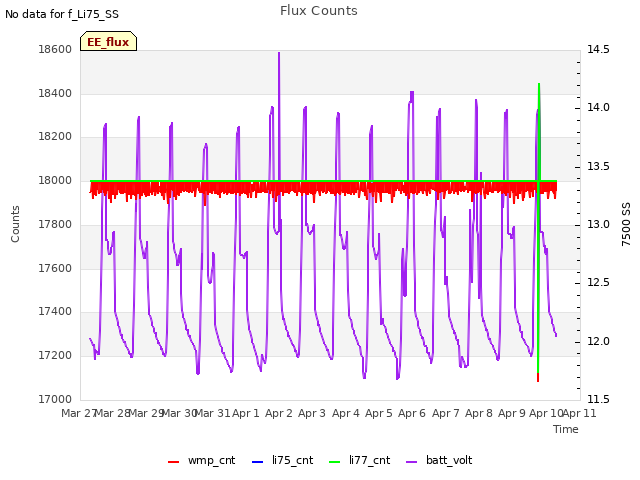
Task: Click the 17200 y-axis tick label
Action: [55, 355]
